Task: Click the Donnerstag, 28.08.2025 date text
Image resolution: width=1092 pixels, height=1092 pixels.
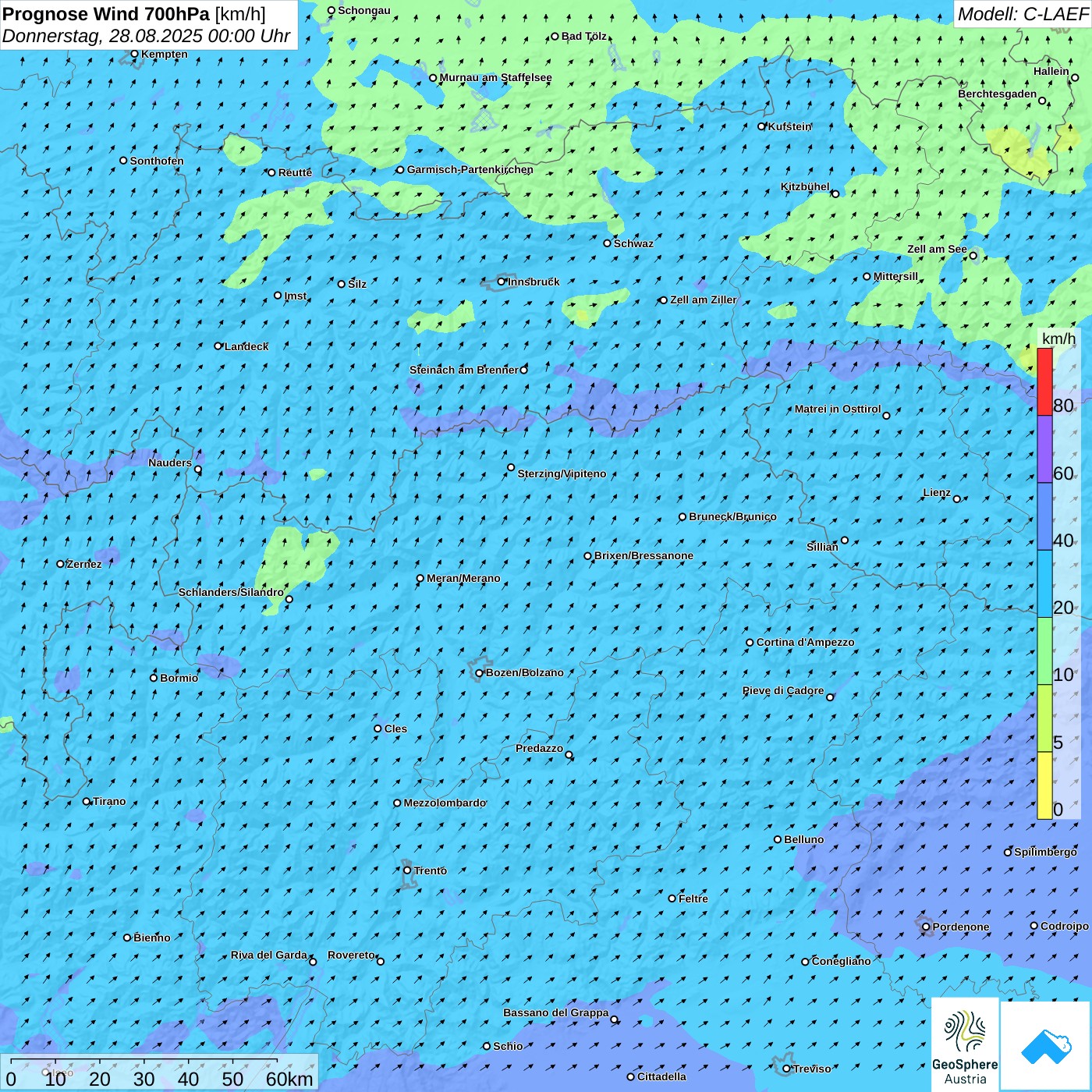Action: click(x=146, y=36)
